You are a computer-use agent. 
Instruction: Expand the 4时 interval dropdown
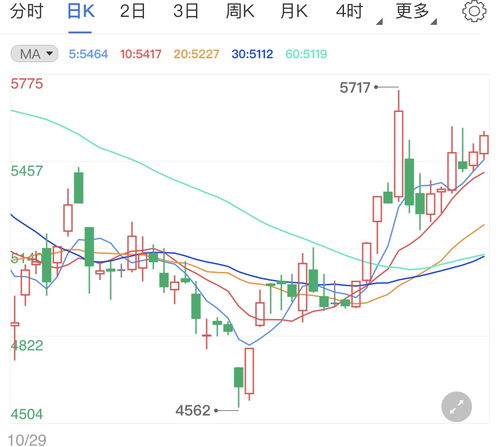pyautogui.click(x=359, y=13)
